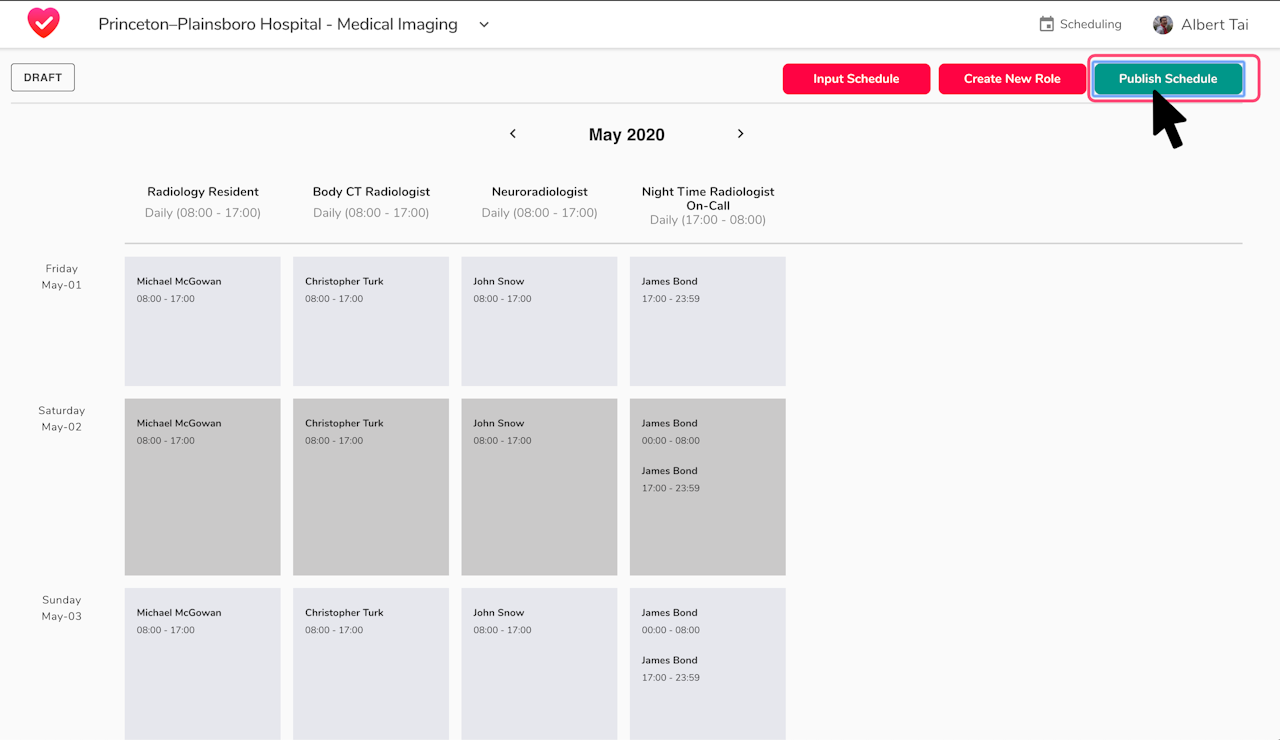Open the Albert Tai user menu
1280x740 pixels.
coord(1214,25)
